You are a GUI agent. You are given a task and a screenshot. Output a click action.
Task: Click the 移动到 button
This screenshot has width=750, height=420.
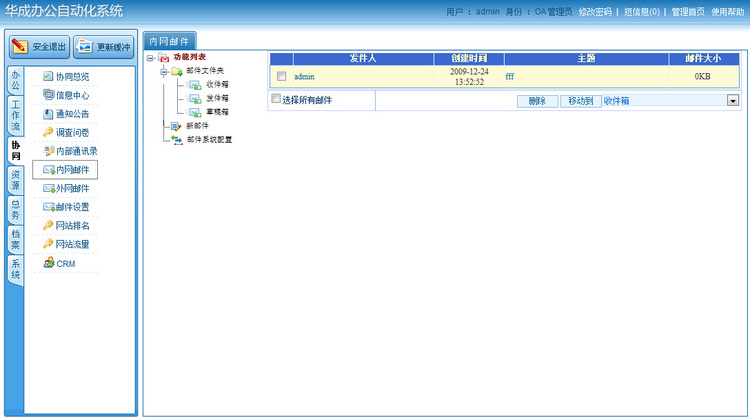point(581,101)
